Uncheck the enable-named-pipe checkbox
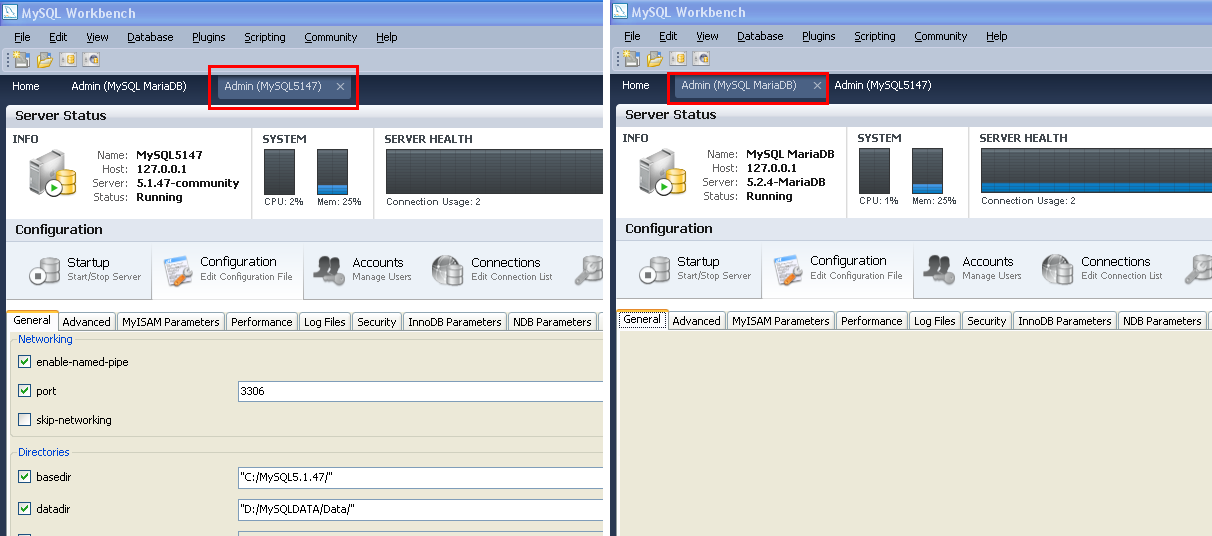The height and width of the screenshot is (536, 1212). [x=25, y=362]
